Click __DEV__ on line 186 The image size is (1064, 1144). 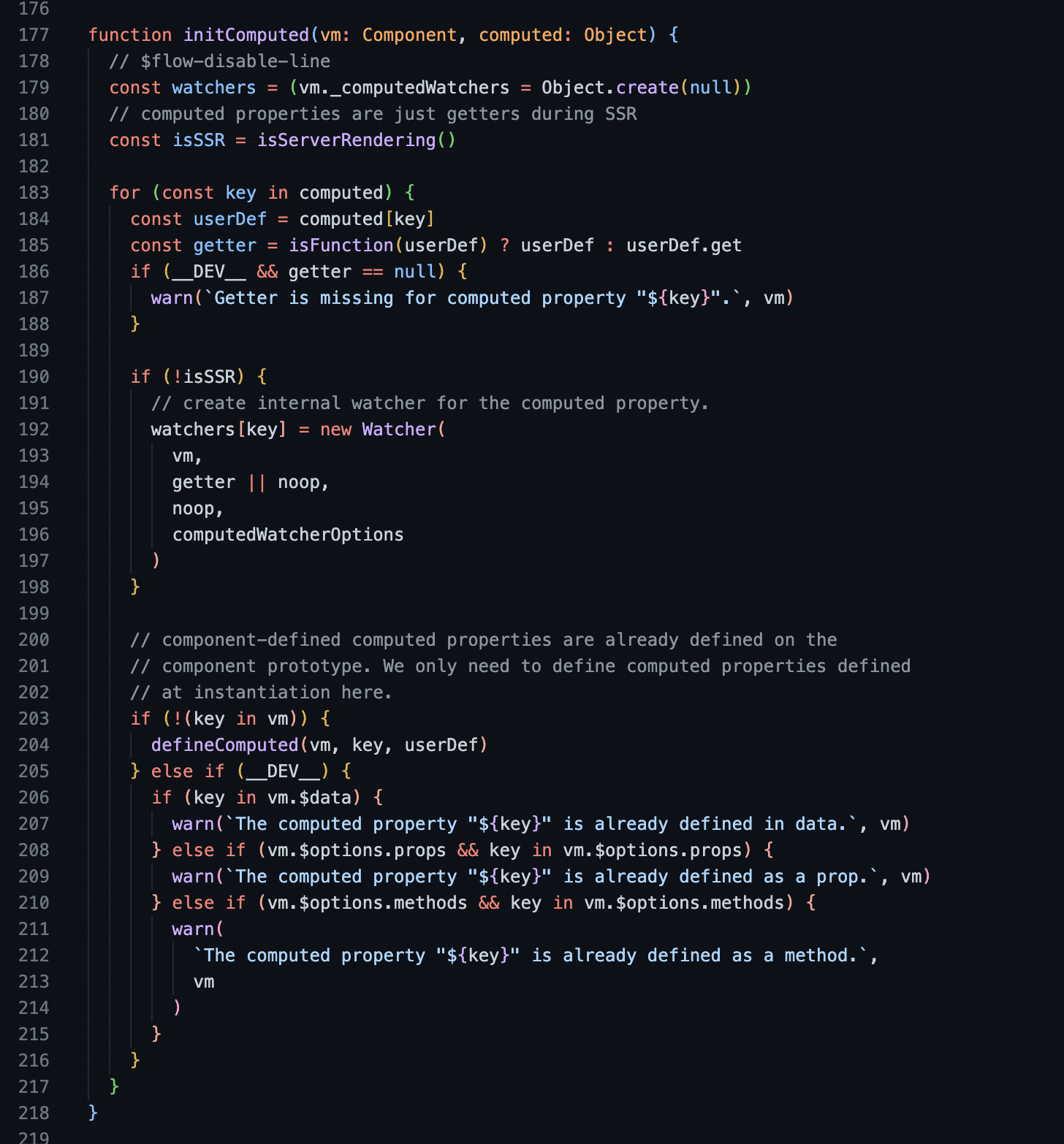point(210,272)
